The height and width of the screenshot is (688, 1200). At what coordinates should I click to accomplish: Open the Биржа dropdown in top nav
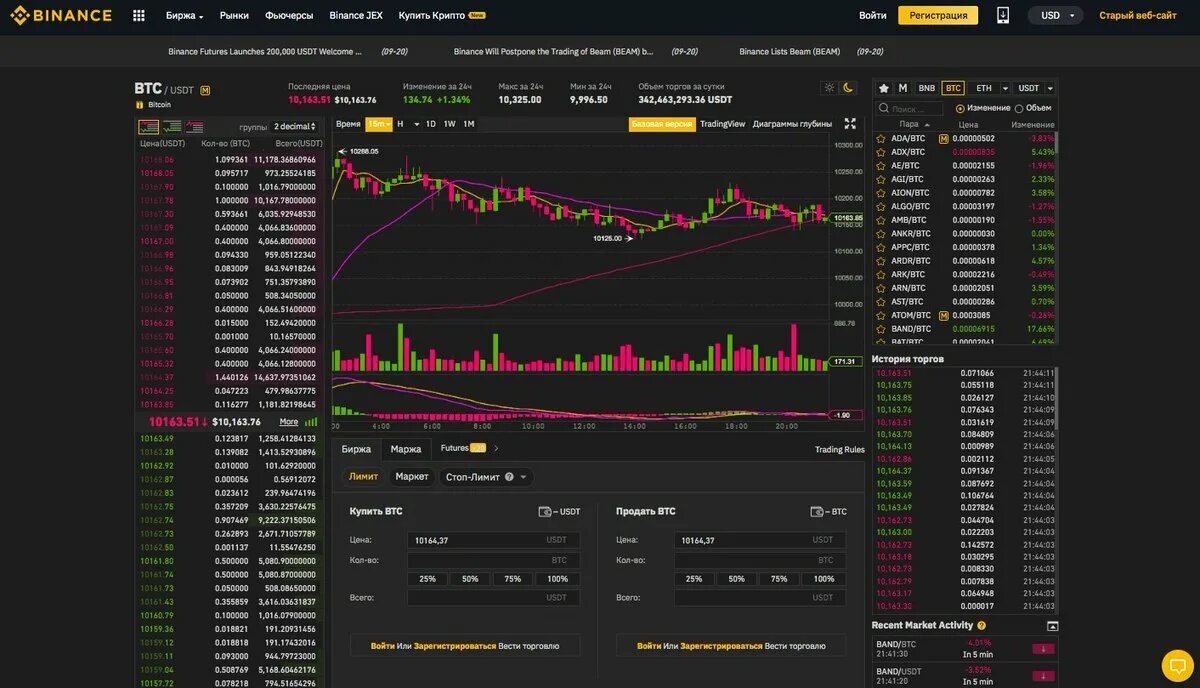point(185,15)
